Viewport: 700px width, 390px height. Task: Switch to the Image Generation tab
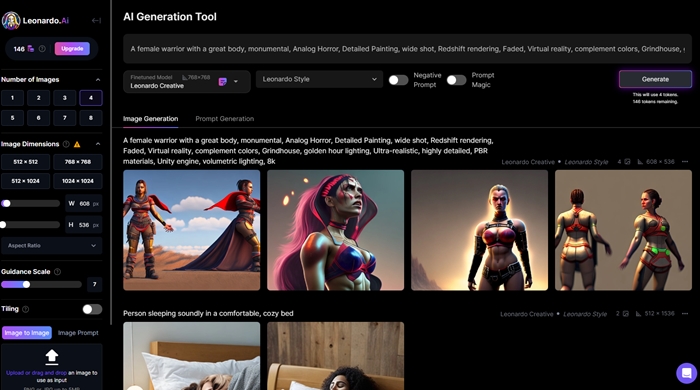[x=150, y=119]
